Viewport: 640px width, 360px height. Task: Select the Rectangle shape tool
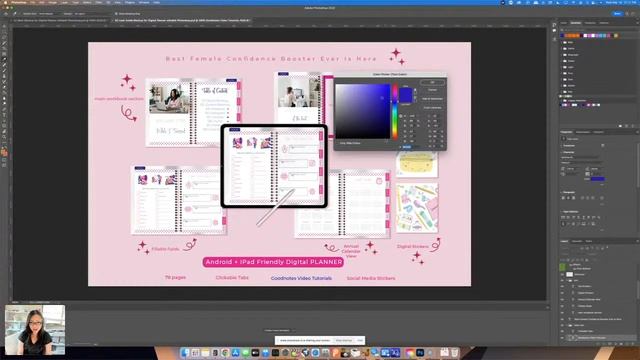pos(4,126)
